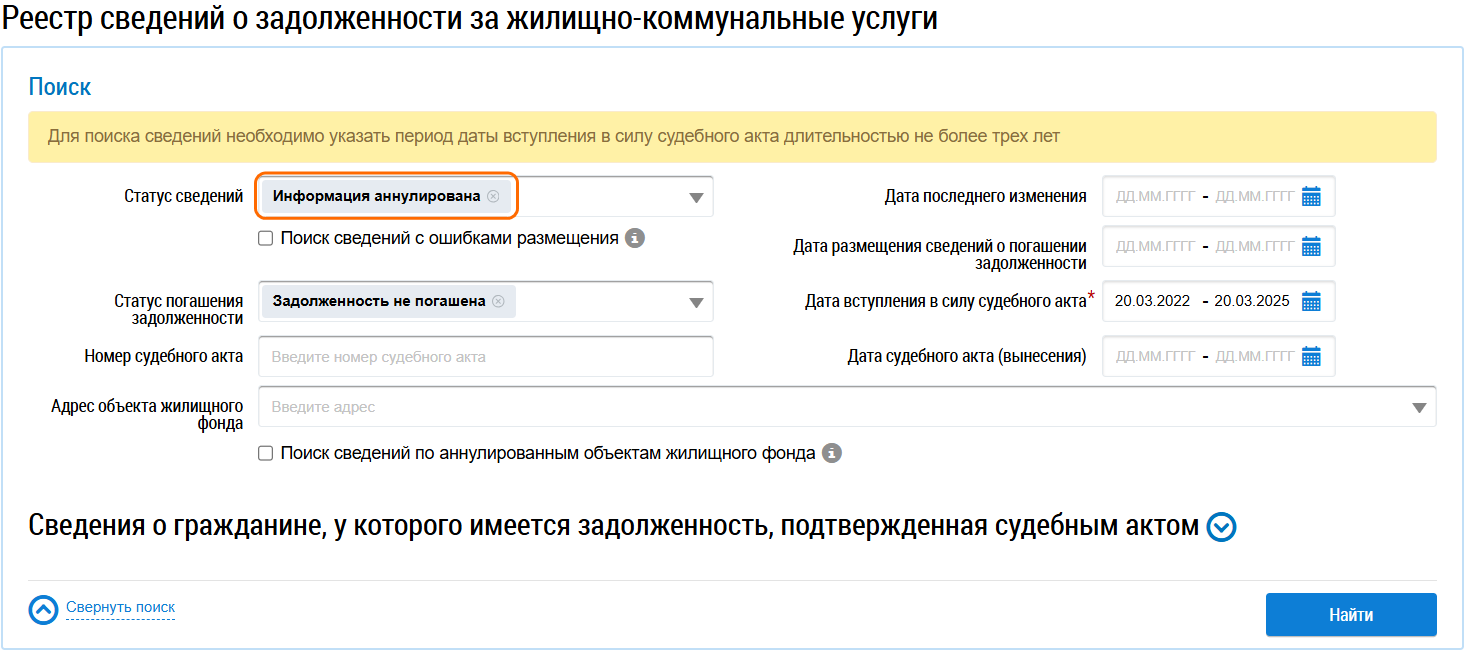
Task: Focus the court act number input field
Action: 485,357
